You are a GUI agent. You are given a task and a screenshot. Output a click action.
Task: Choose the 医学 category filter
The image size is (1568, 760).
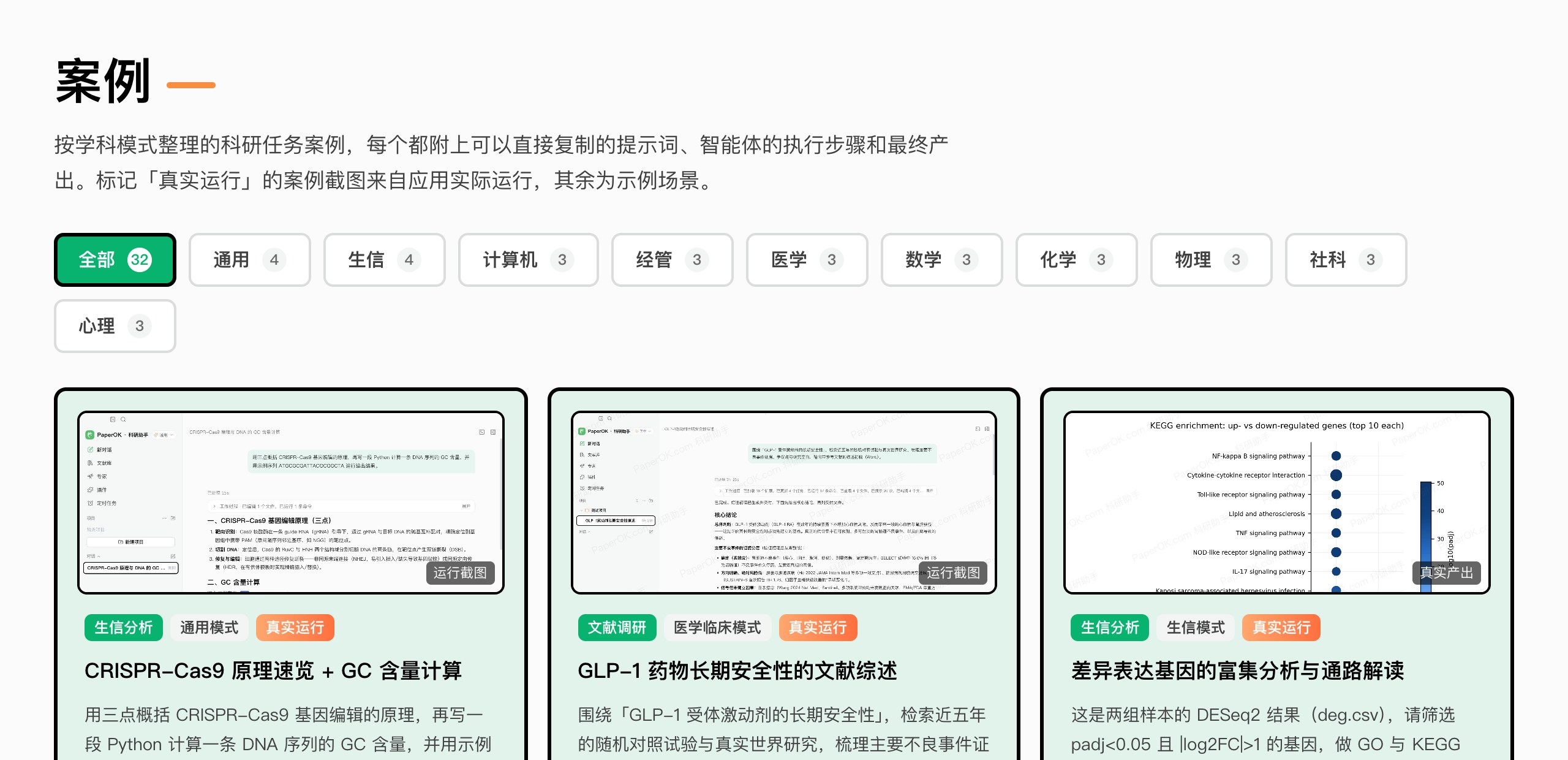pos(807,260)
